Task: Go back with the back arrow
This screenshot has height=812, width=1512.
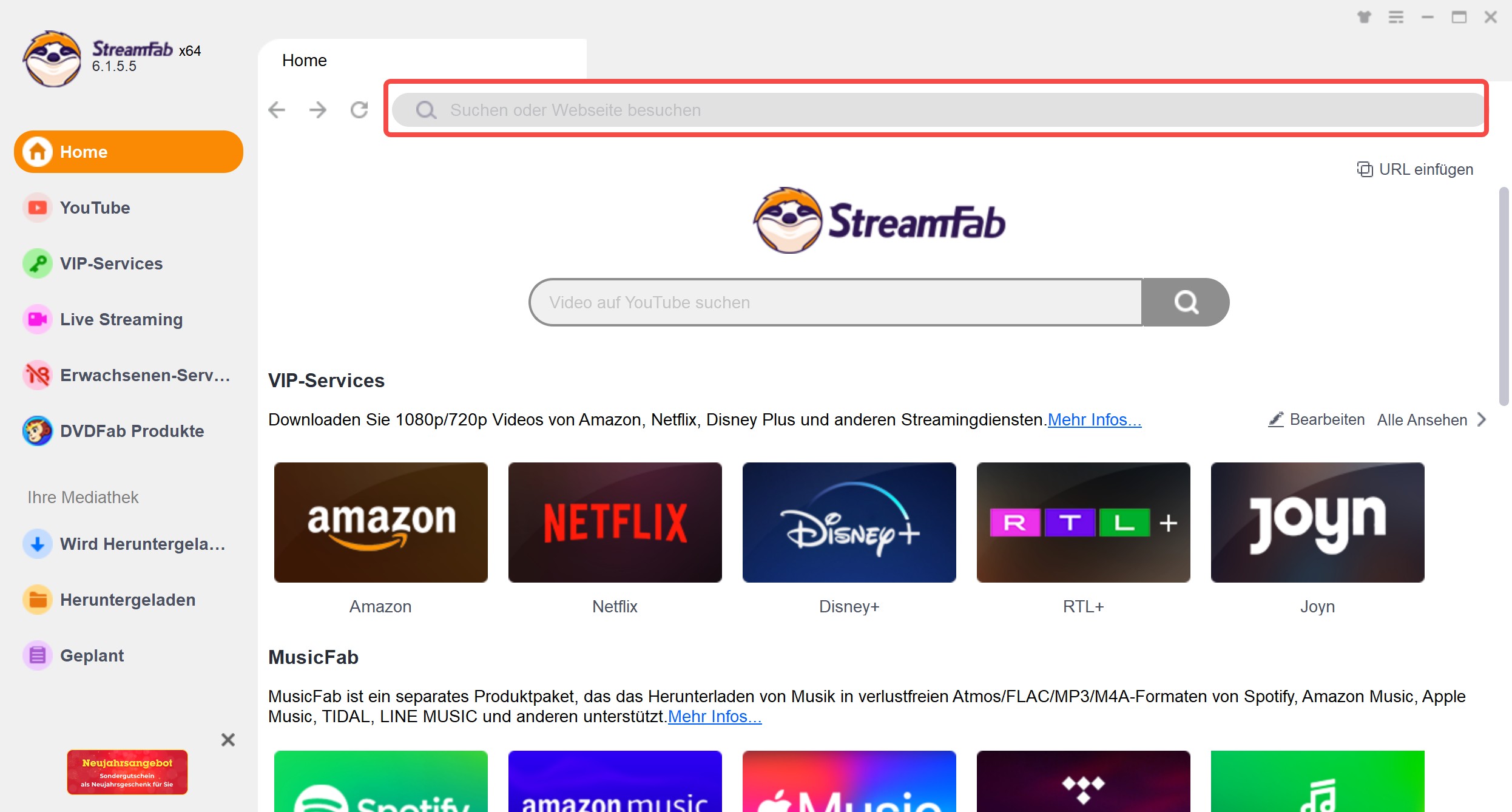Action: (x=277, y=110)
